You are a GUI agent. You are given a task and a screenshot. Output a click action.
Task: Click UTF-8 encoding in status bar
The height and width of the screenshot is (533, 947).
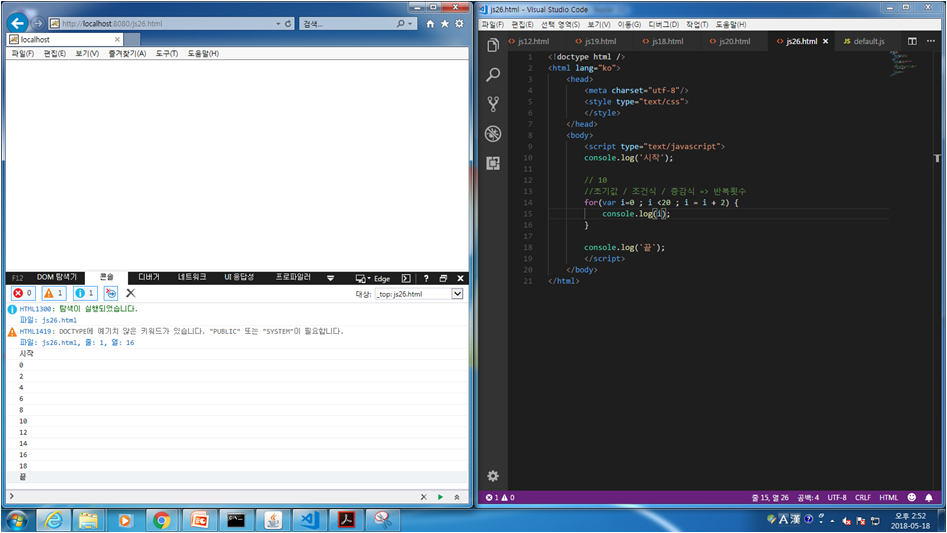[x=836, y=497]
